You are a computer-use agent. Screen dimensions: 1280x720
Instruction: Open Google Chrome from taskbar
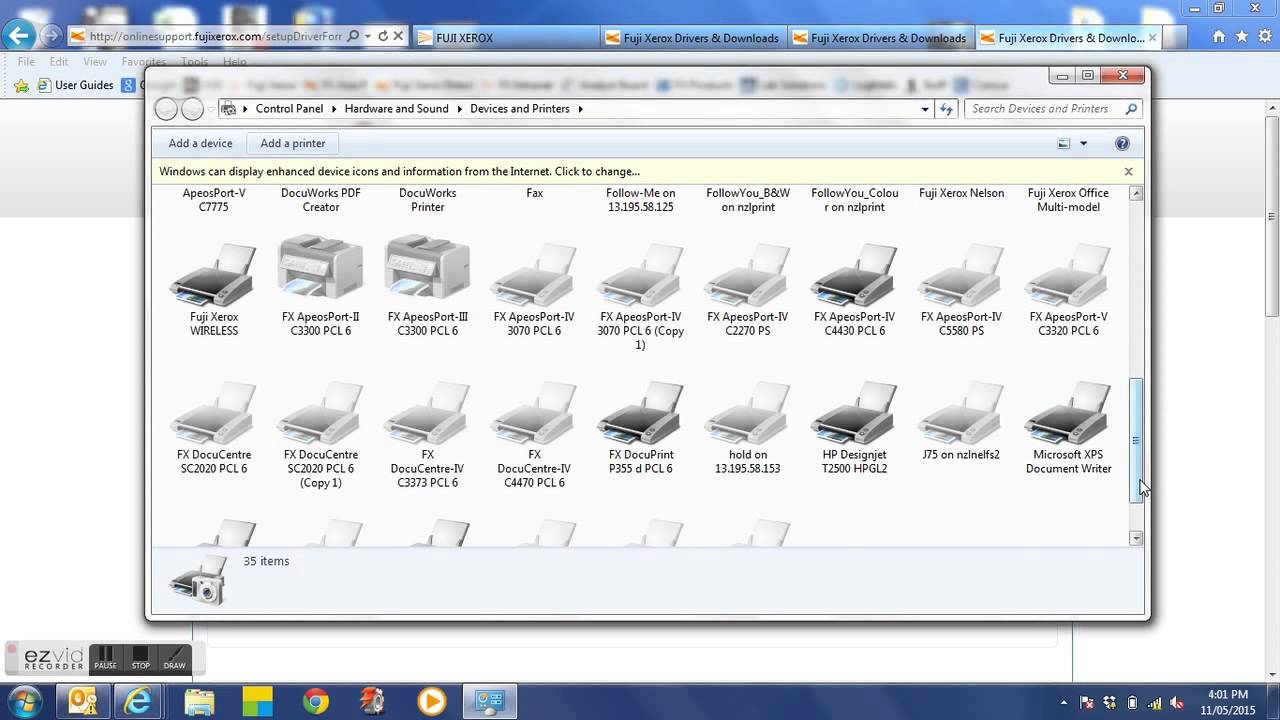click(x=316, y=701)
